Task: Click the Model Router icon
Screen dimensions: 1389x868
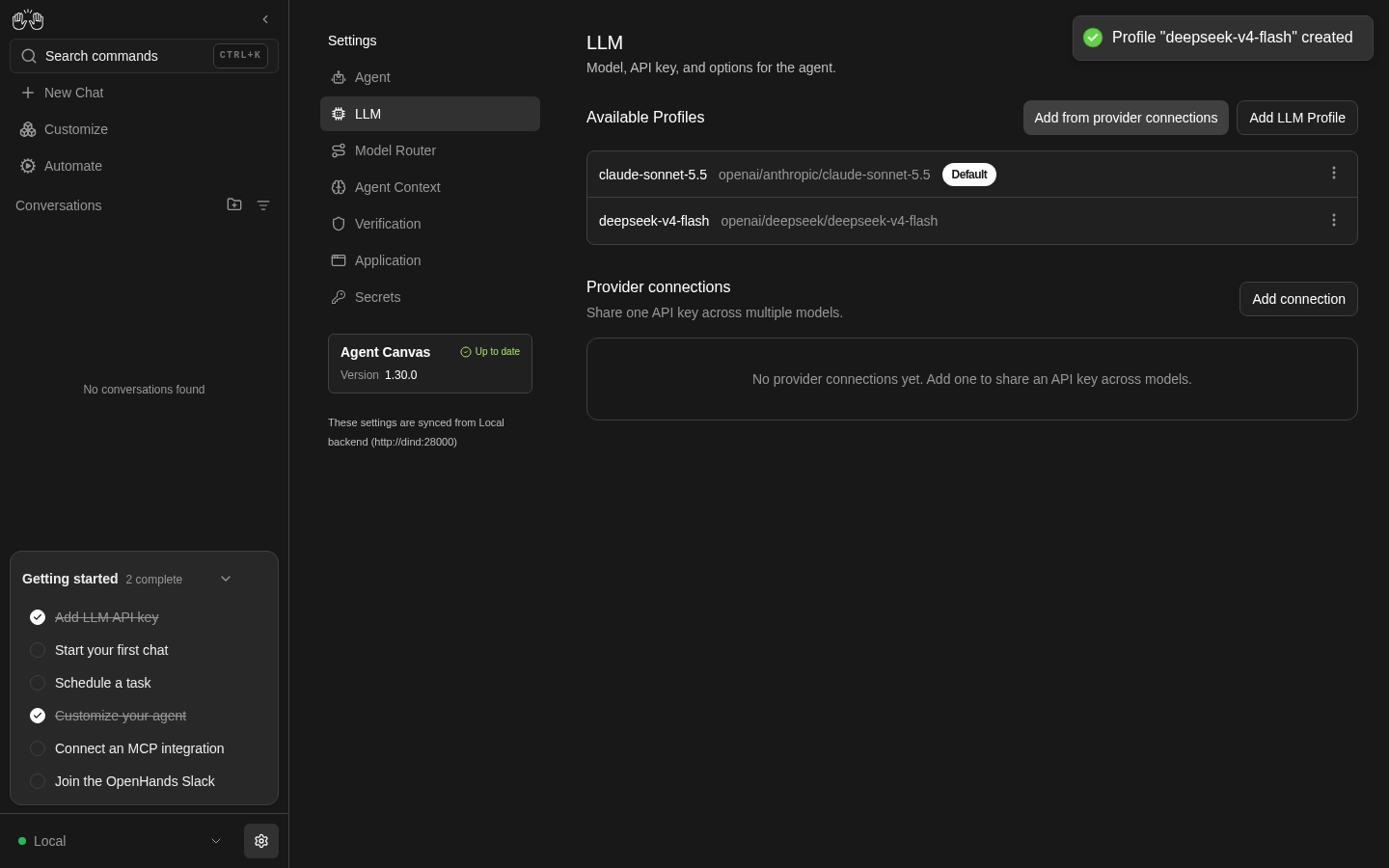Action: pos(339,150)
